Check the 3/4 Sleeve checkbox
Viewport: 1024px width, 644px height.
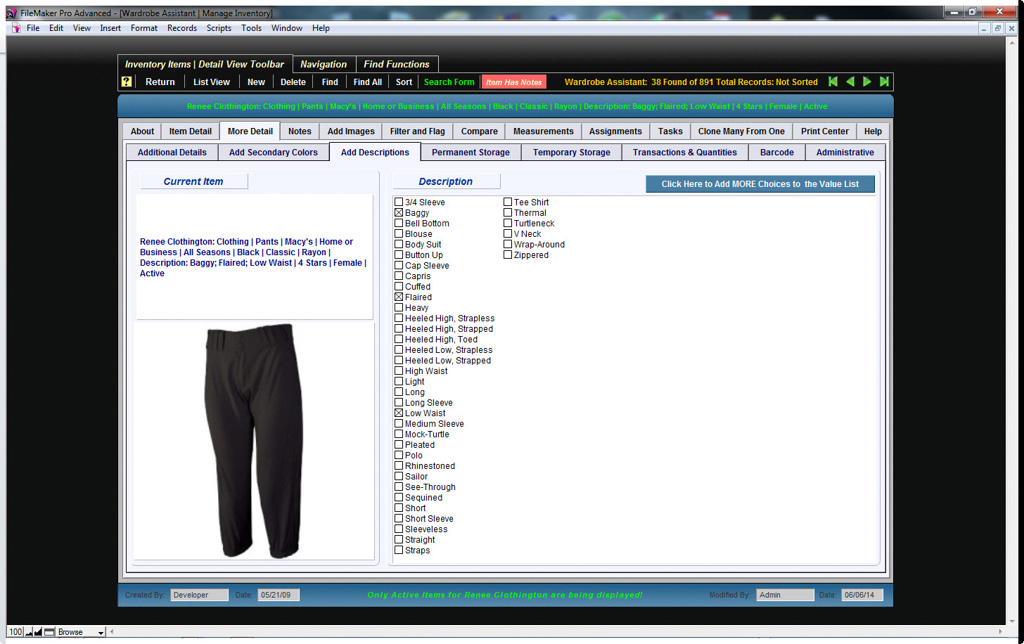(398, 202)
